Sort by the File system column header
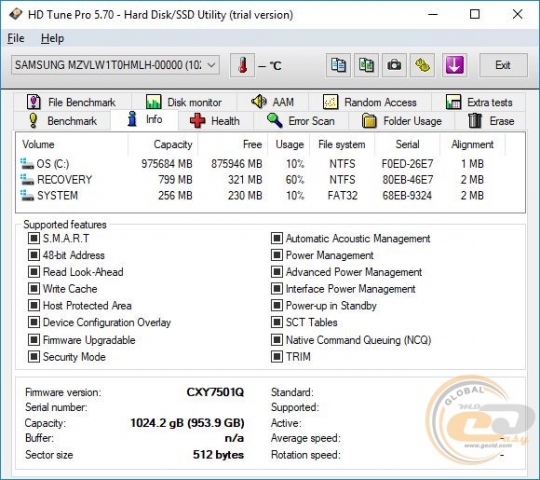The height and width of the screenshot is (480, 540). (x=342, y=144)
